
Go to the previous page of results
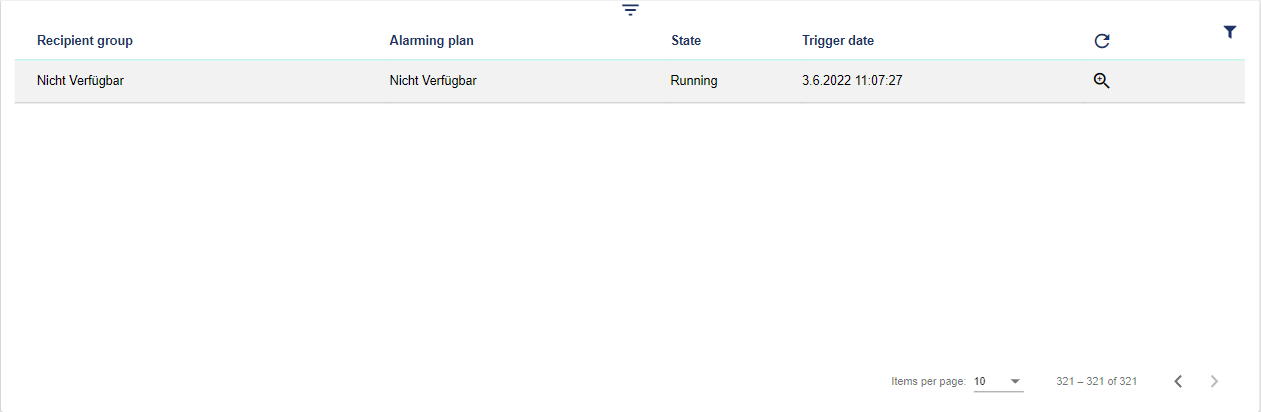coord(1178,381)
